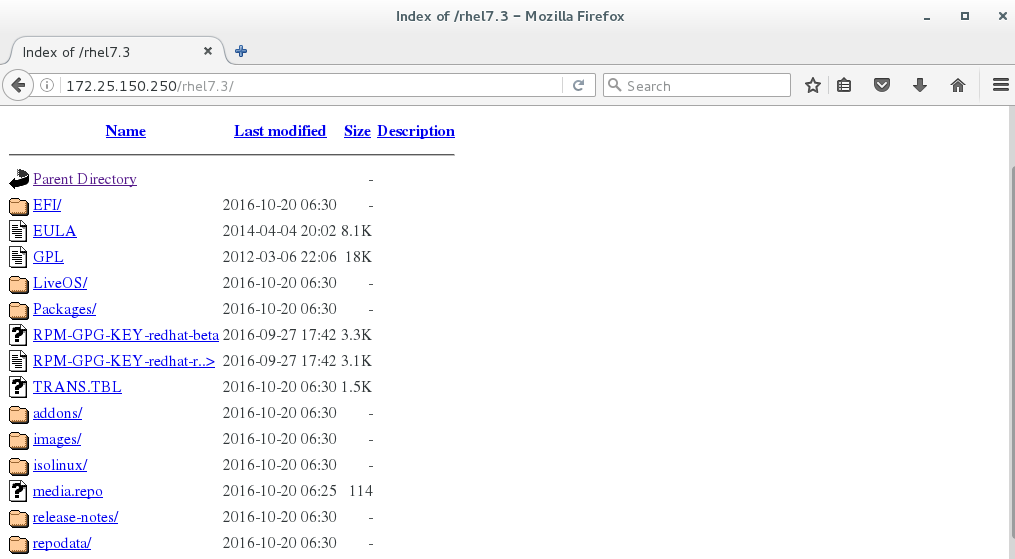Viewport: 1015px width, 559px height.
Task: Maximize the Firefox window
Action: tap(965, 16)
